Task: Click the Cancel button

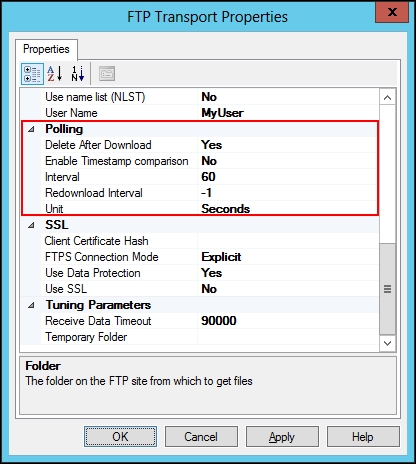Action: point(201,437)
